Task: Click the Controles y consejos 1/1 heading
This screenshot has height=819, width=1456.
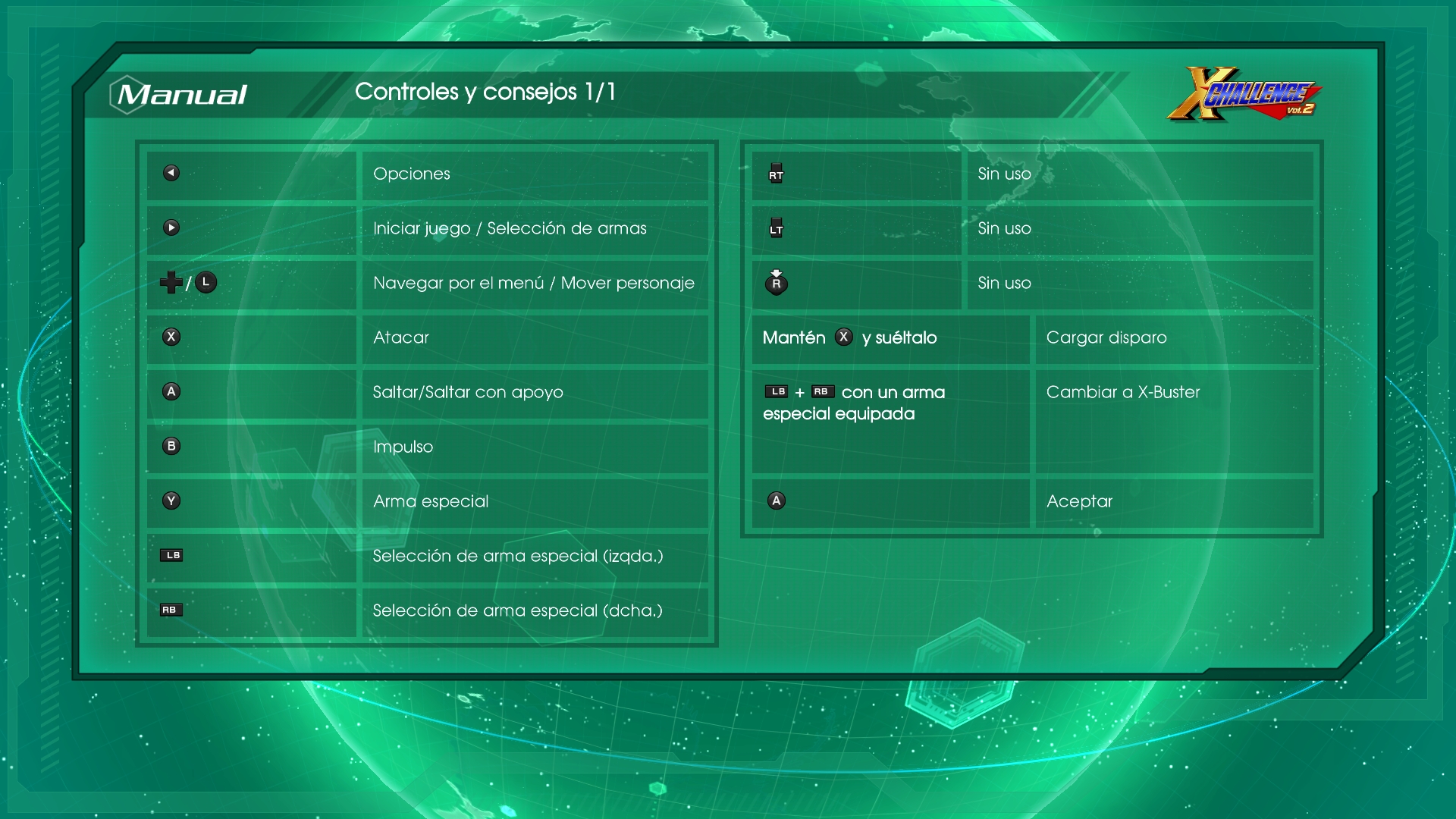Action: 485,92
